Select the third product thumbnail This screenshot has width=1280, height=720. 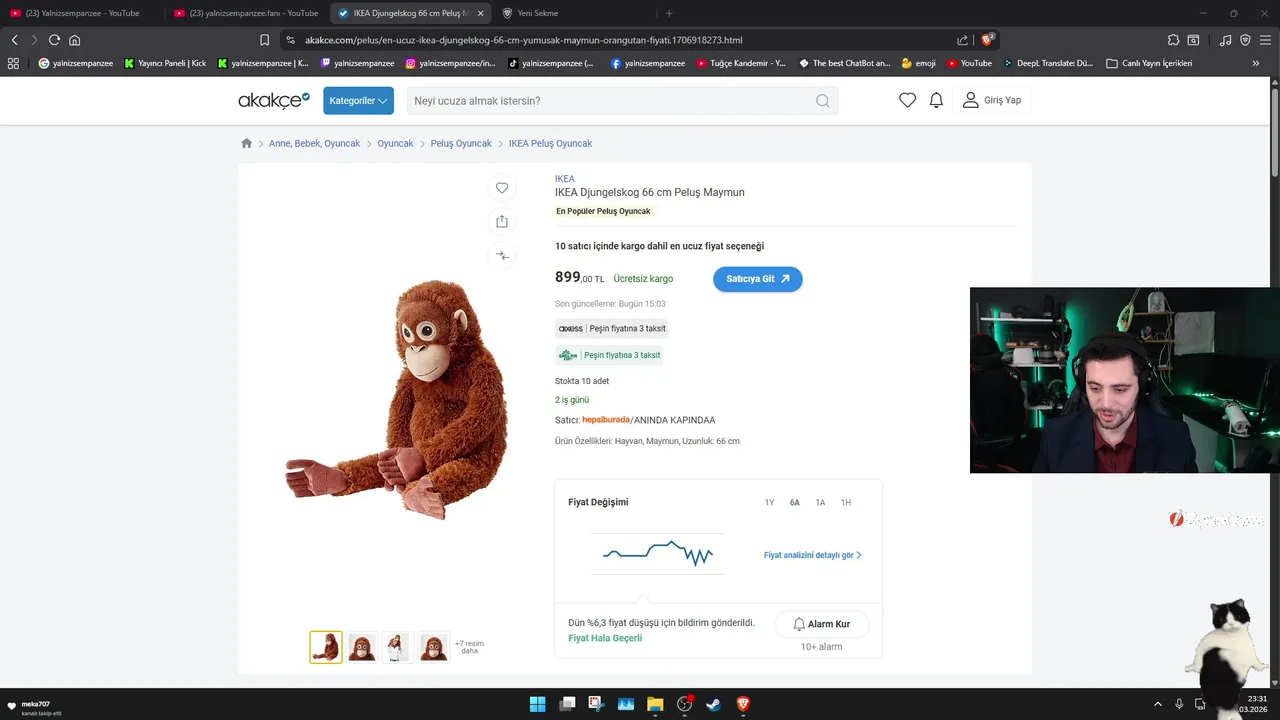[x=398, y=647]
